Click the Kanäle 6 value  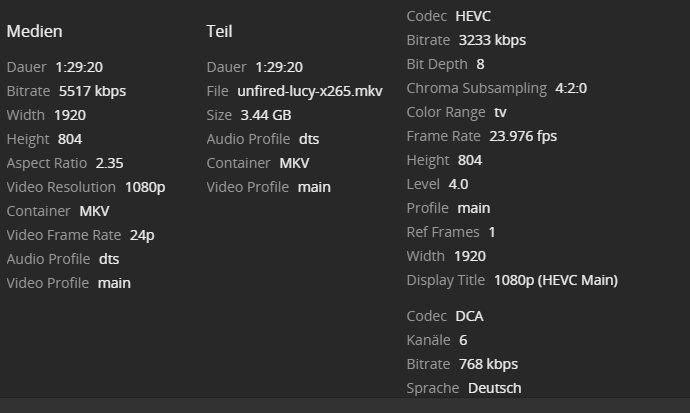[463, 340]
